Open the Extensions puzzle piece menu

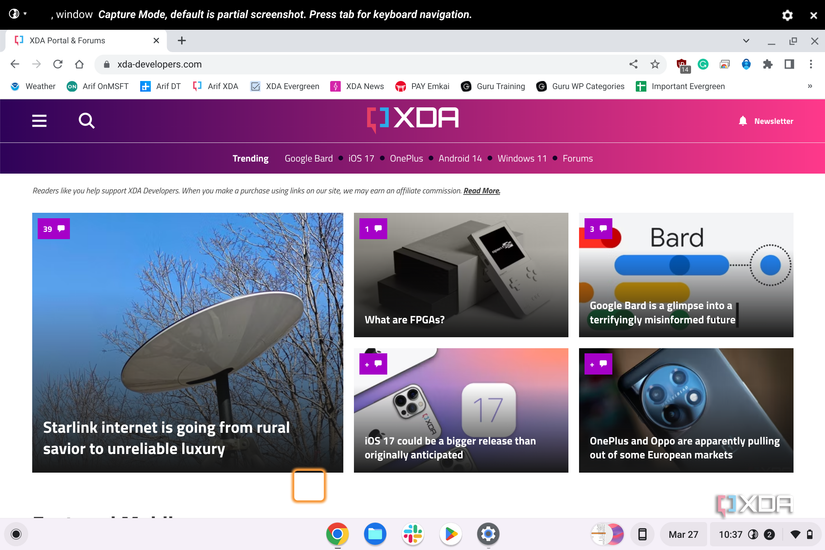[768, 64]
